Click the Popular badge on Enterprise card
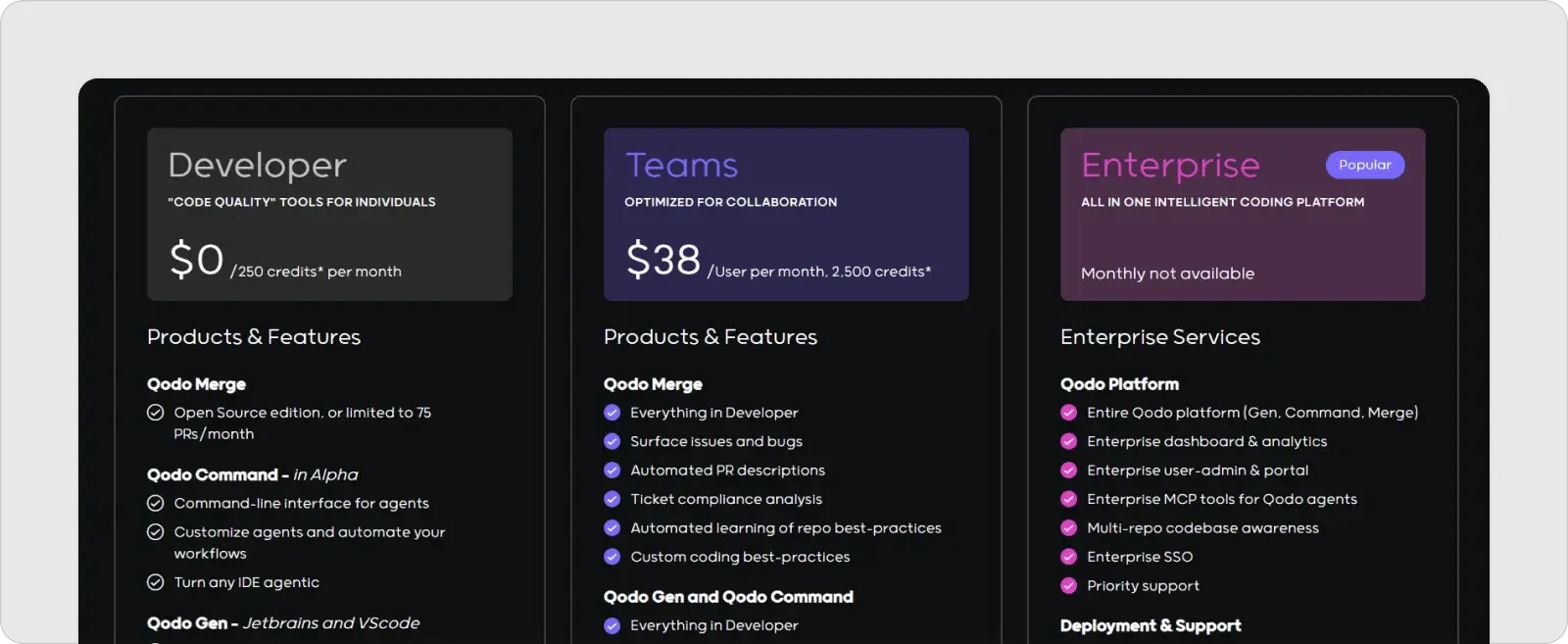The image size is (1568, 644). 1365,165
